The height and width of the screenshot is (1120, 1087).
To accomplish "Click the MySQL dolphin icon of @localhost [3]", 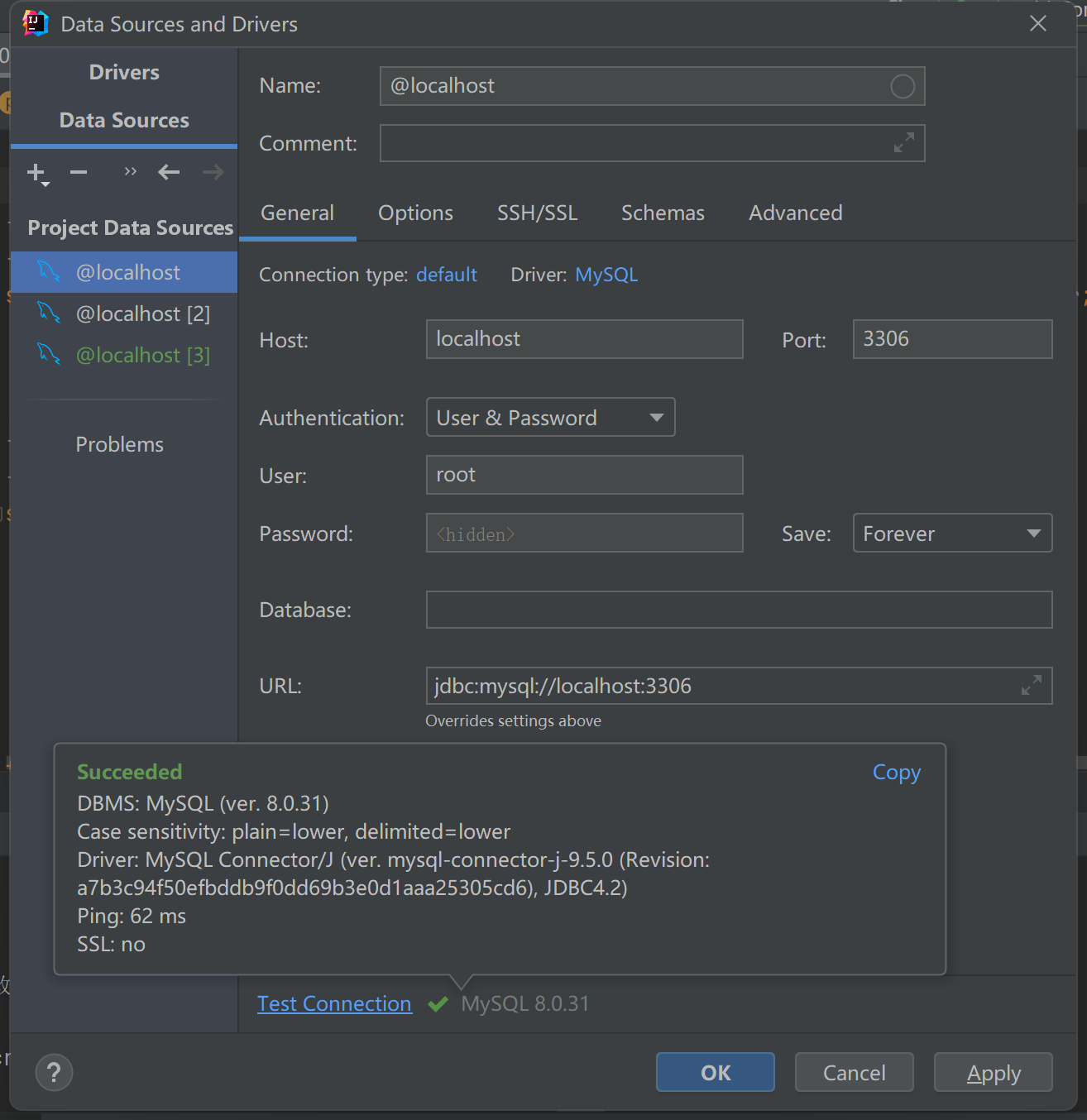I will pyautogui.click(x=49, y=354).
